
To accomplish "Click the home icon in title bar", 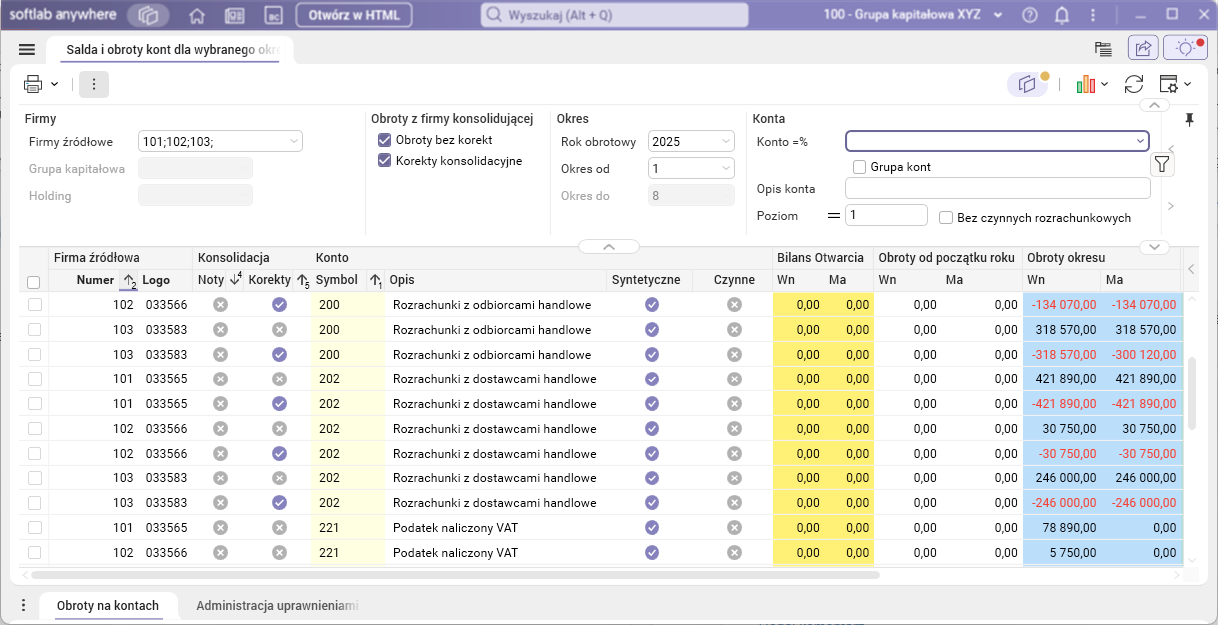I will [197, 16].
